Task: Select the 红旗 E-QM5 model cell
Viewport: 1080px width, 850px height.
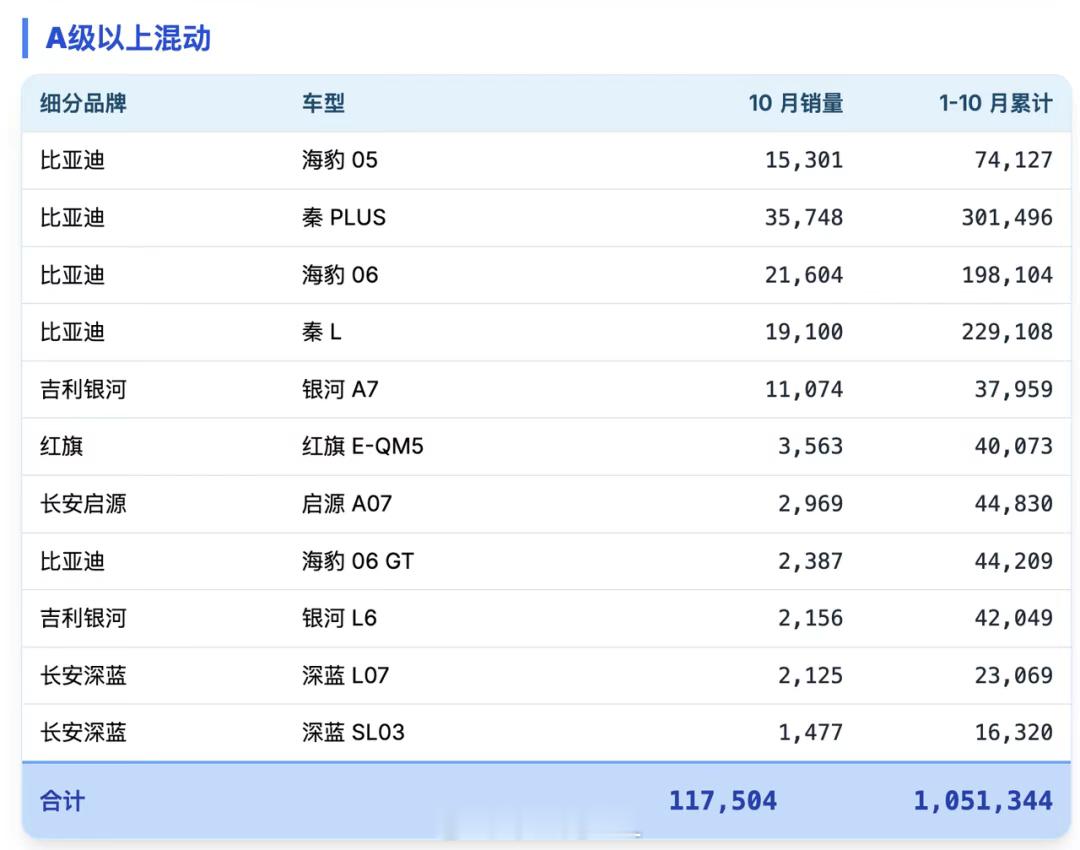Action: click(x=362, y=446)
